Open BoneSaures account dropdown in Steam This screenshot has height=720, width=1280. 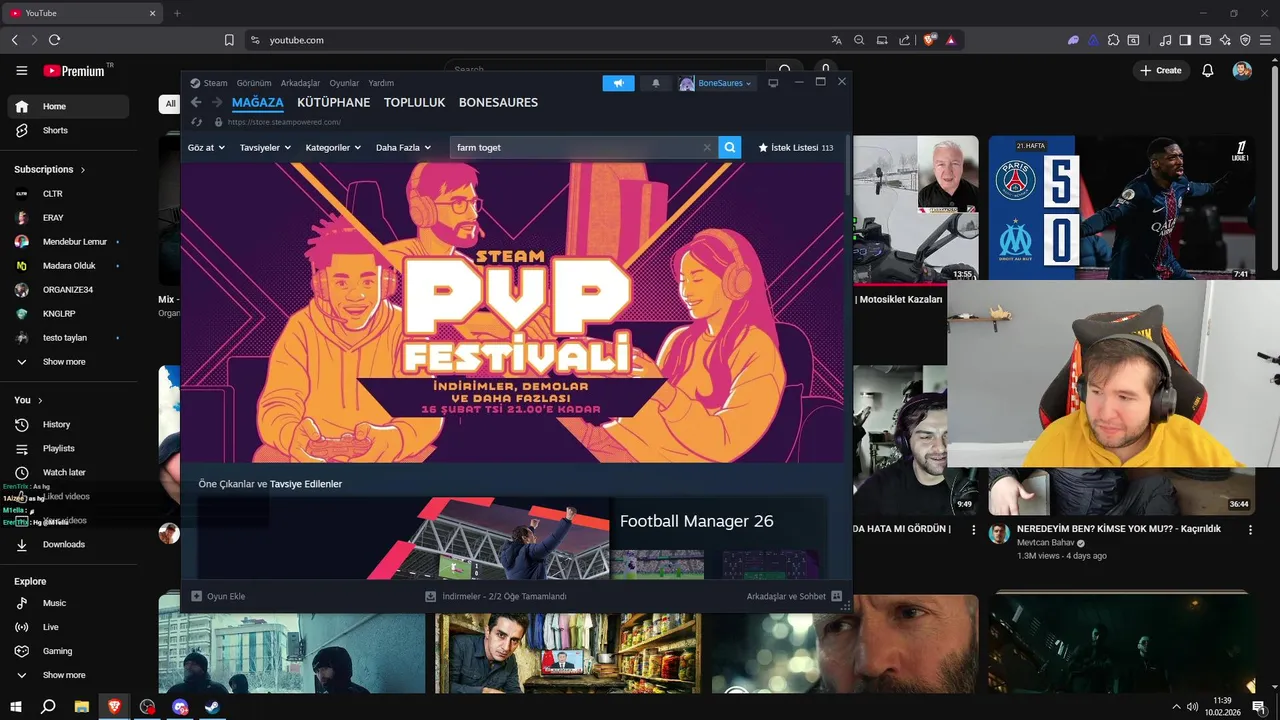tap(716, 83)
